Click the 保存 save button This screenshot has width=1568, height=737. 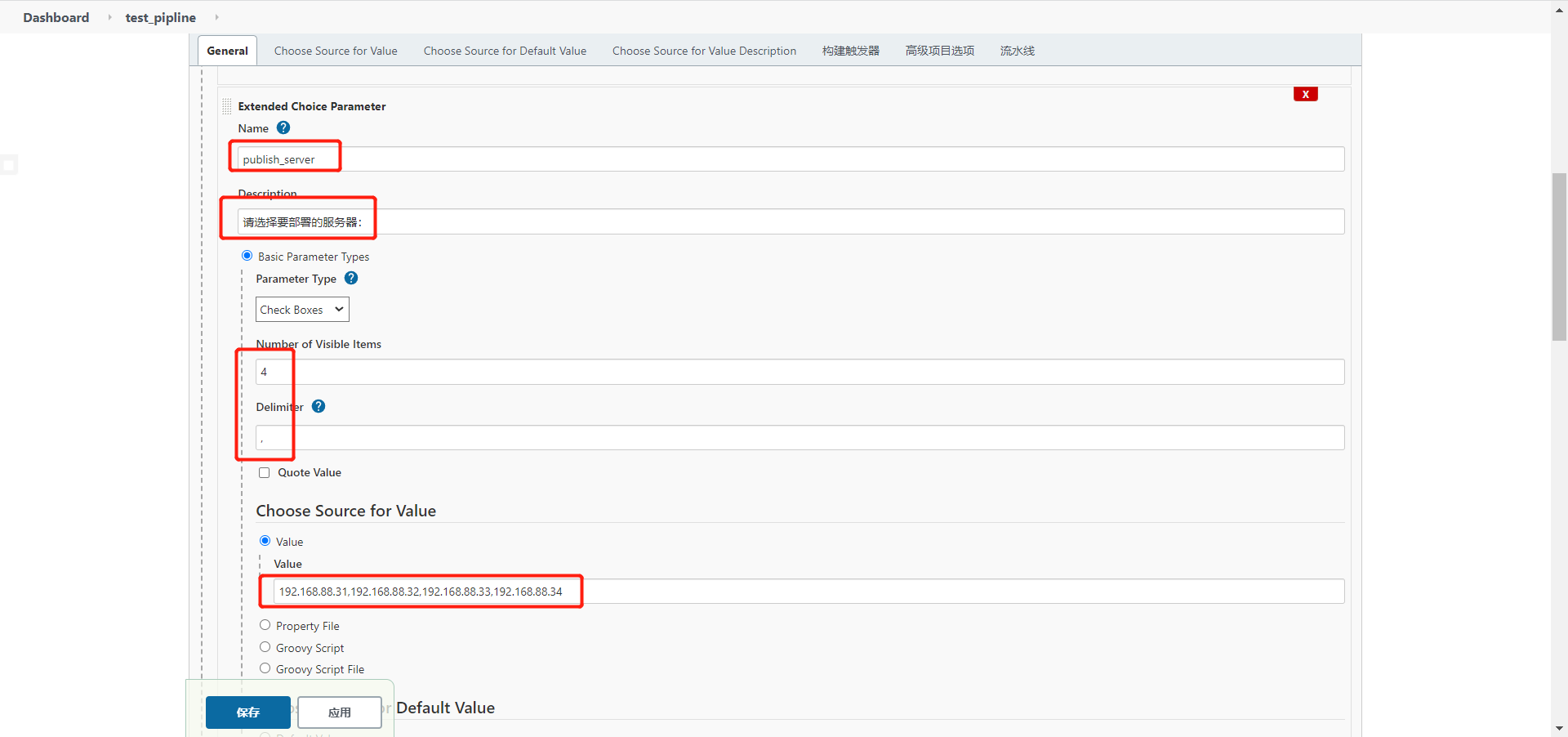pos(248,712)
